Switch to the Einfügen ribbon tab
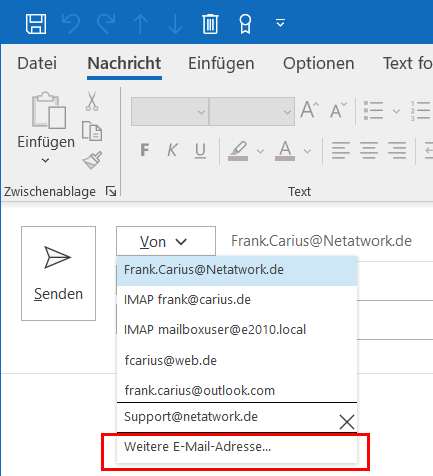433x476 pixels. (221, 63)
